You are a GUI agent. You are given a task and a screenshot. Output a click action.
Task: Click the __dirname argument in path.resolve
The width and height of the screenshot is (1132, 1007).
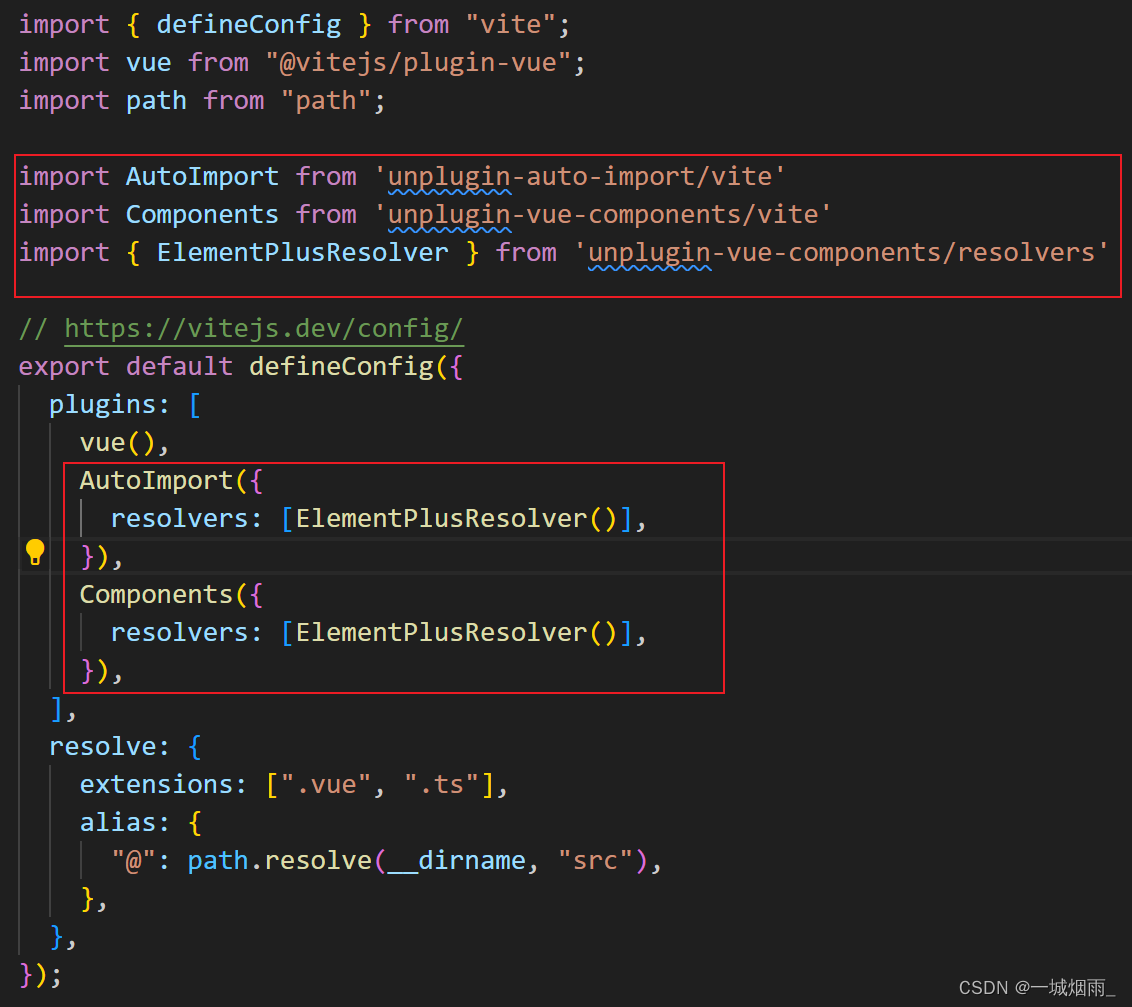point(456,861)
